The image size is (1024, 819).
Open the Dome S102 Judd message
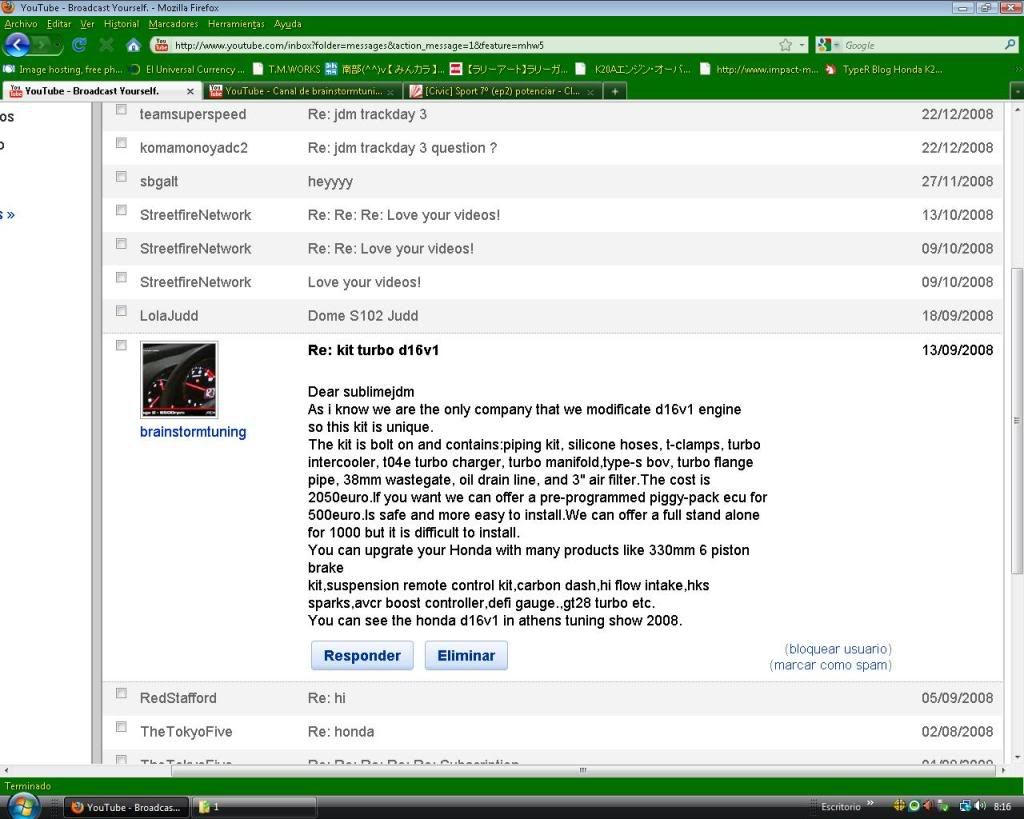coord(362,315)
